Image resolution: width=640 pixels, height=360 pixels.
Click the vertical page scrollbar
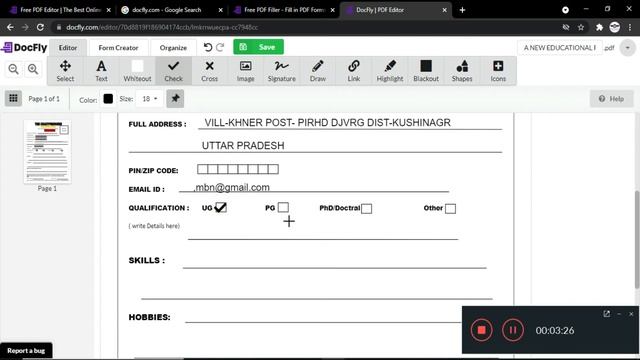(x=637, y=240)
